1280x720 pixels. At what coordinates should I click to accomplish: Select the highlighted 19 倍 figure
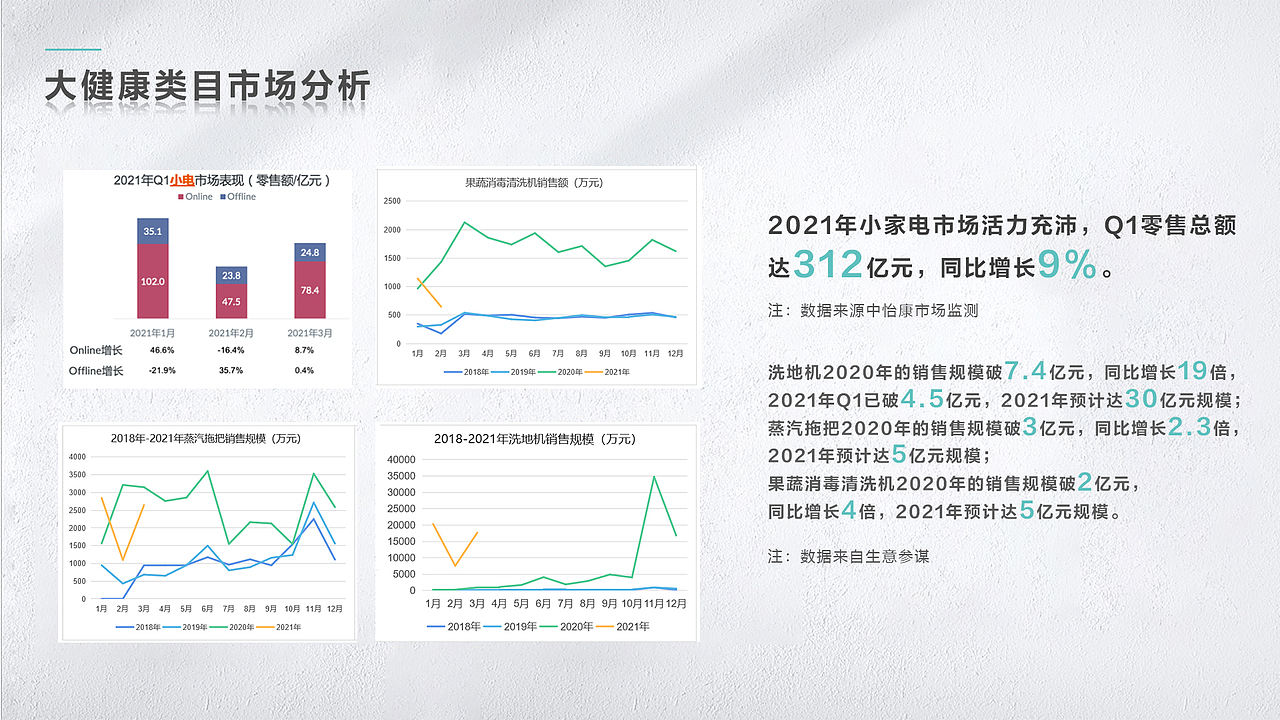point(1193,372)
